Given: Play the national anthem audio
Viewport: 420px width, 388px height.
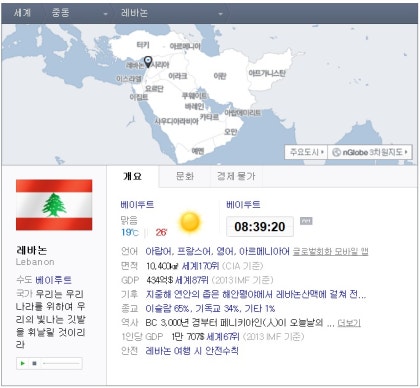Looking at the screenshot, I should (23, 363).
